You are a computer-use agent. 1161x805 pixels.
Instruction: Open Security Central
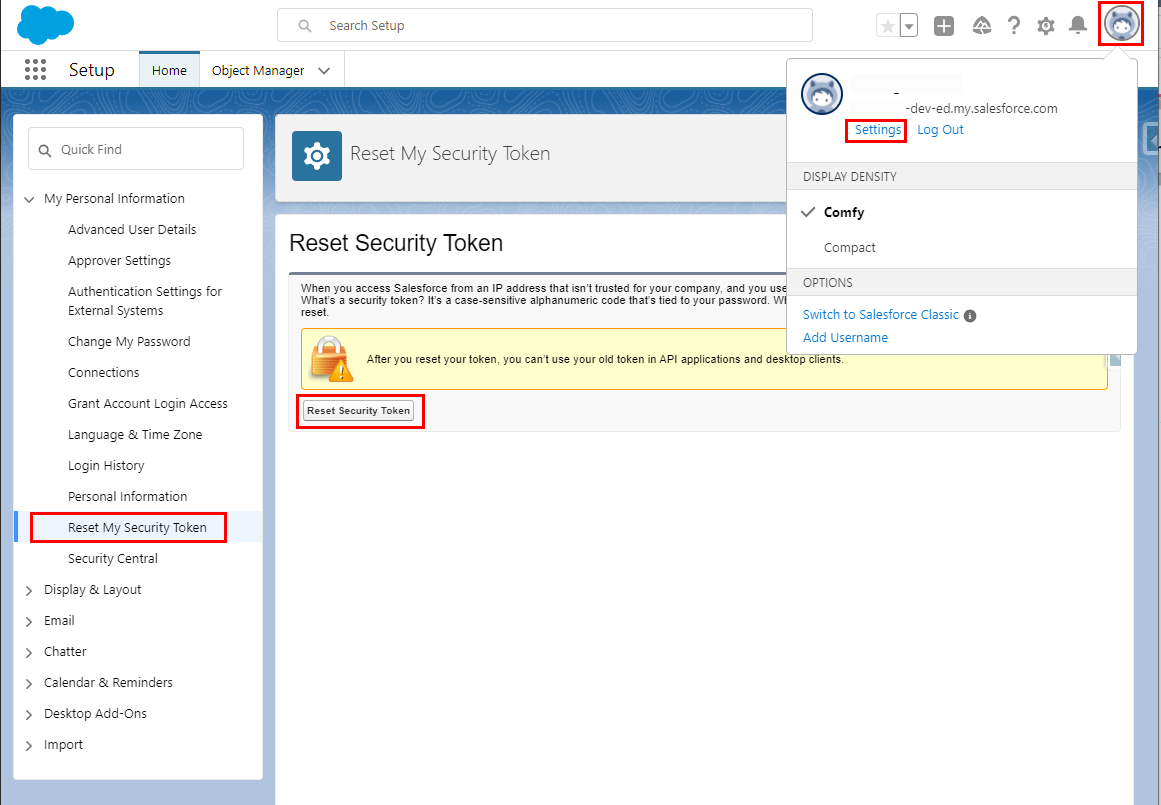(113, 558)
